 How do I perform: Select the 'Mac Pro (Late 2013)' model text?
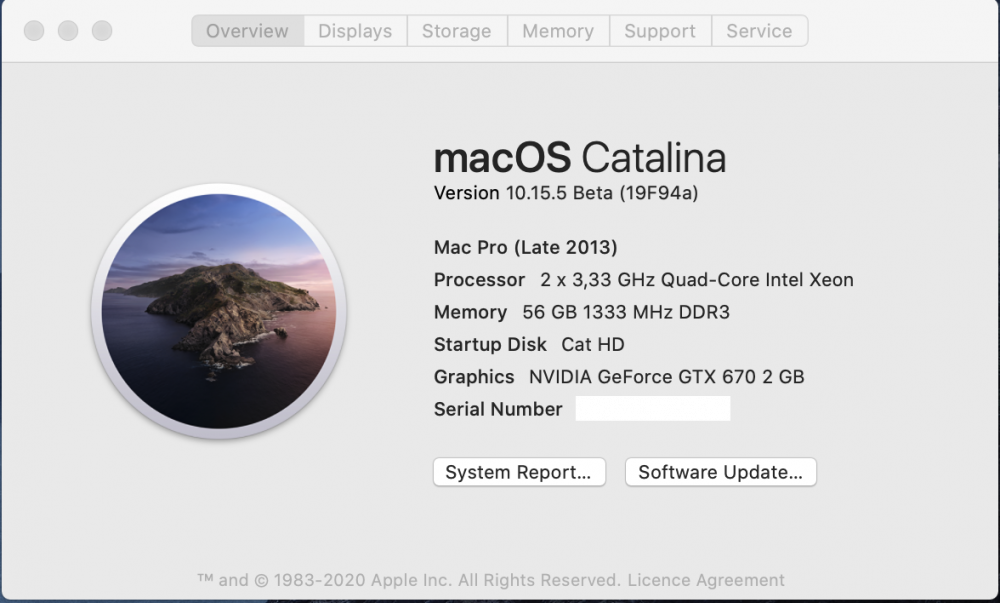coord(526,247)
